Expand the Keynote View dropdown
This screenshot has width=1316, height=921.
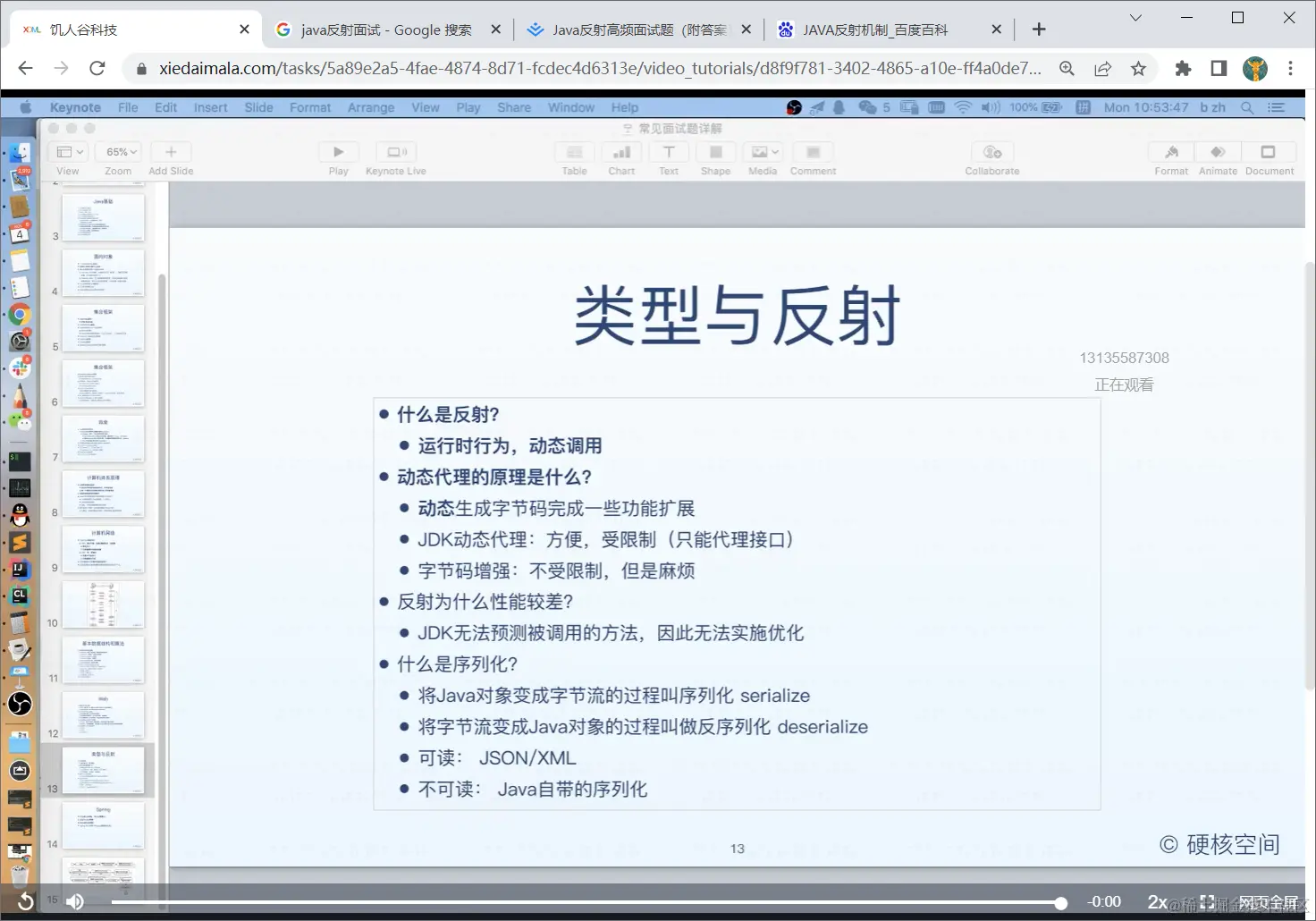pos(69,152)
